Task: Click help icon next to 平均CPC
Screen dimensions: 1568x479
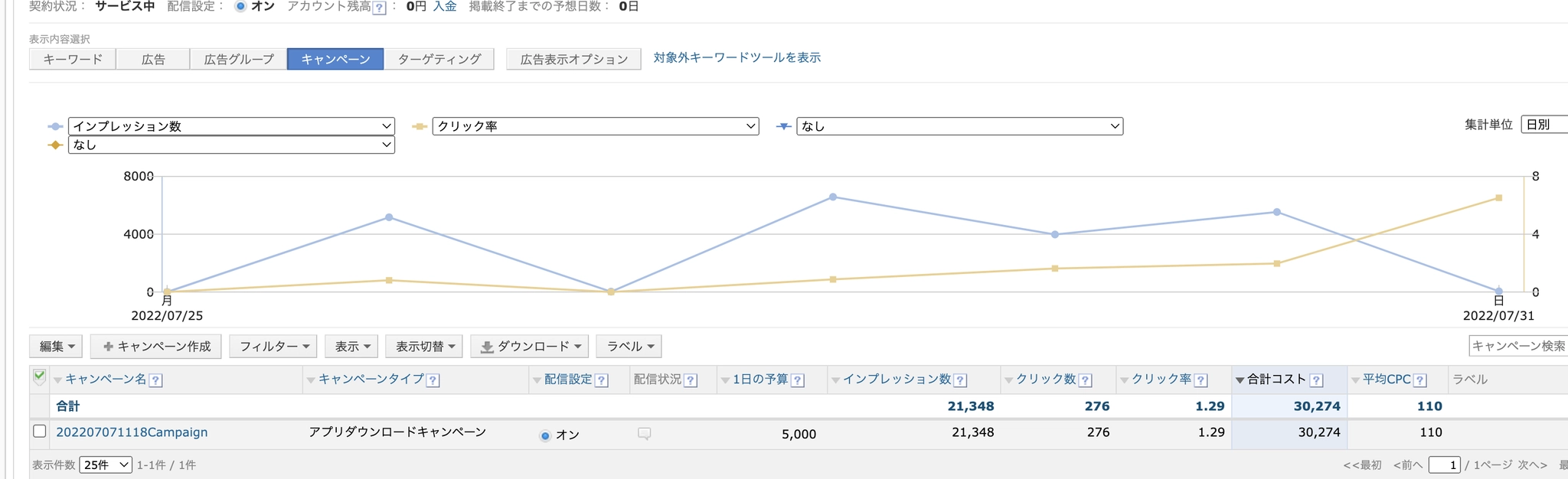Action: point(1419,380)
